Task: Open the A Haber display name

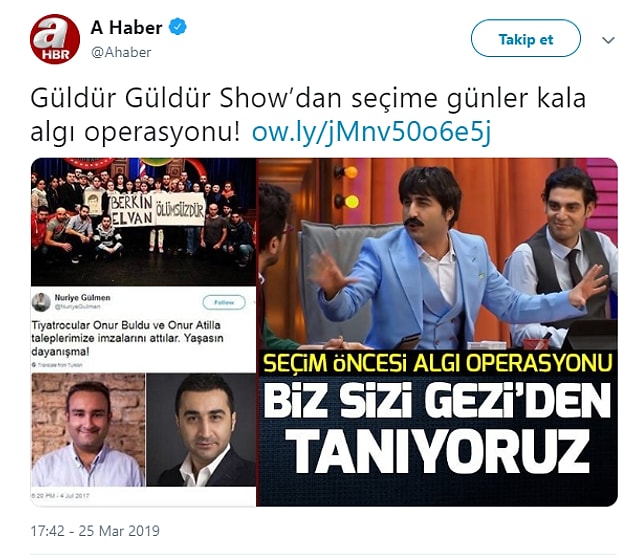Action: [126, 28]
